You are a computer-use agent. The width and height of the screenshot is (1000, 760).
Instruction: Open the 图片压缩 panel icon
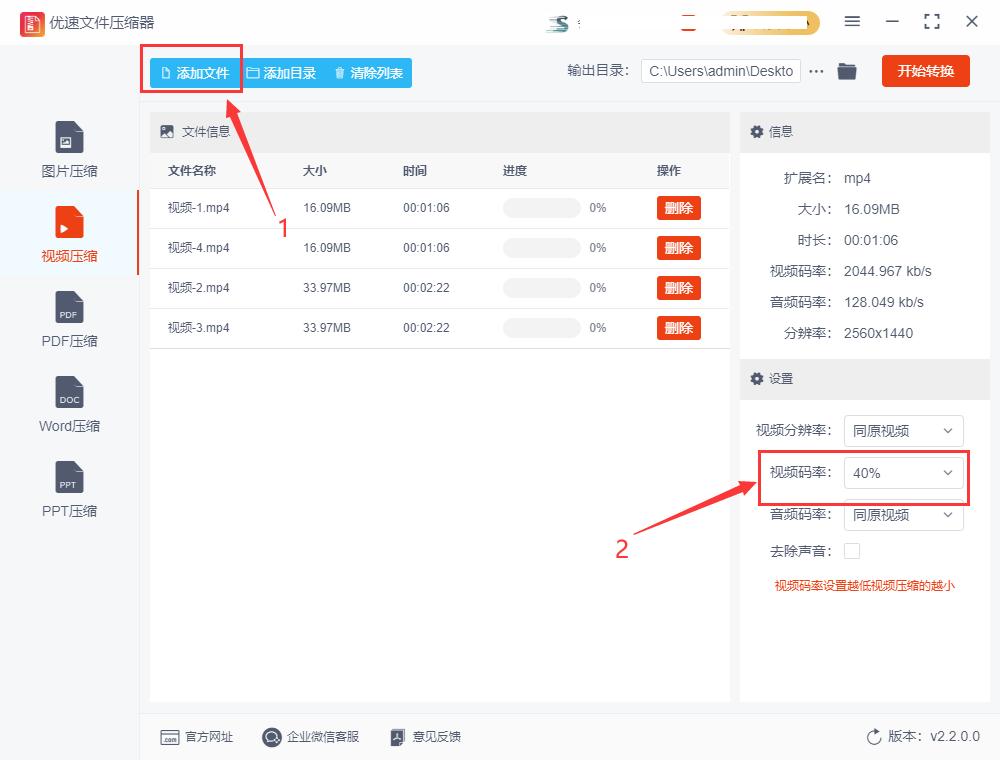[x=68, y=137]
